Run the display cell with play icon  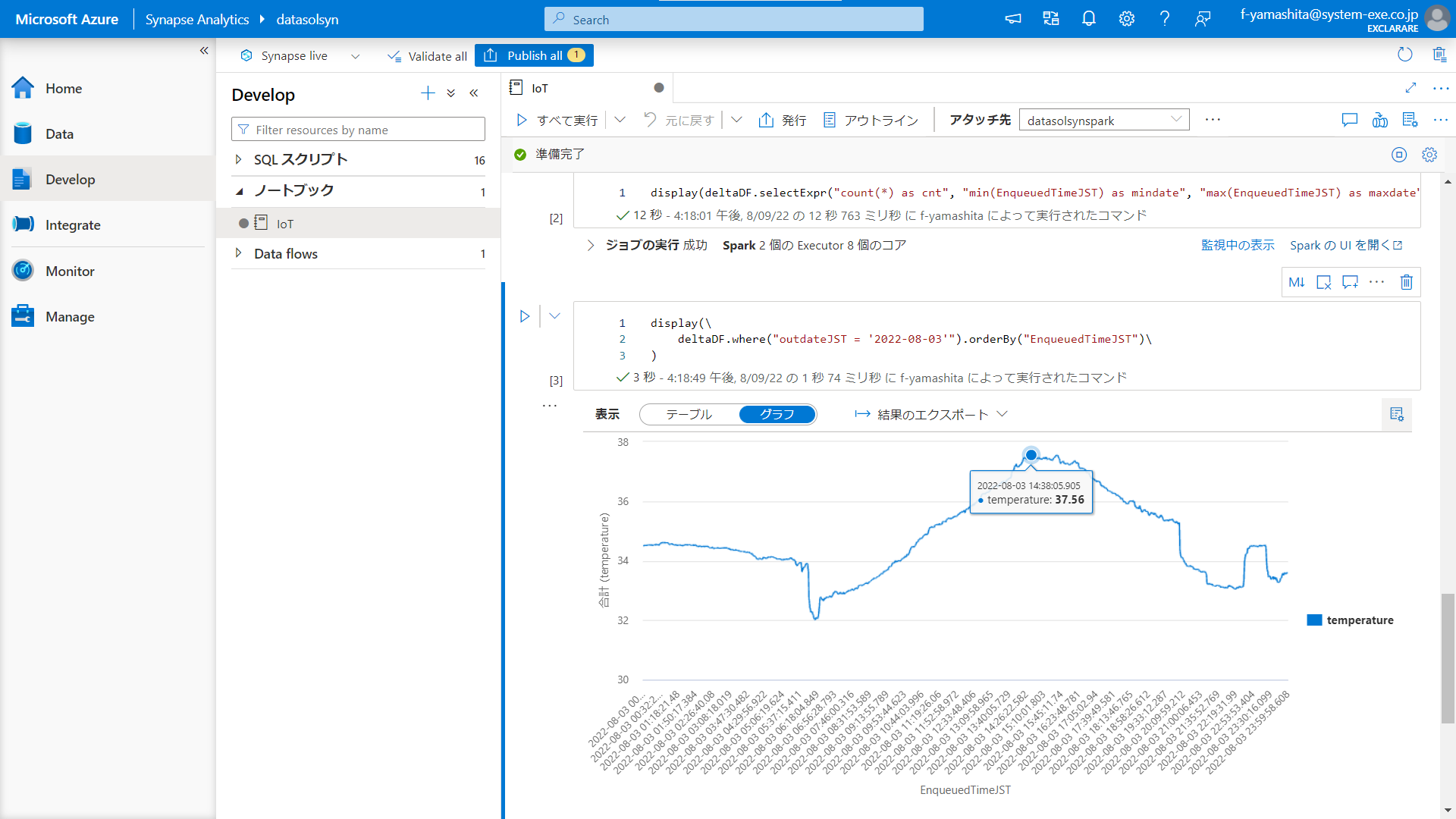point(524,316)
